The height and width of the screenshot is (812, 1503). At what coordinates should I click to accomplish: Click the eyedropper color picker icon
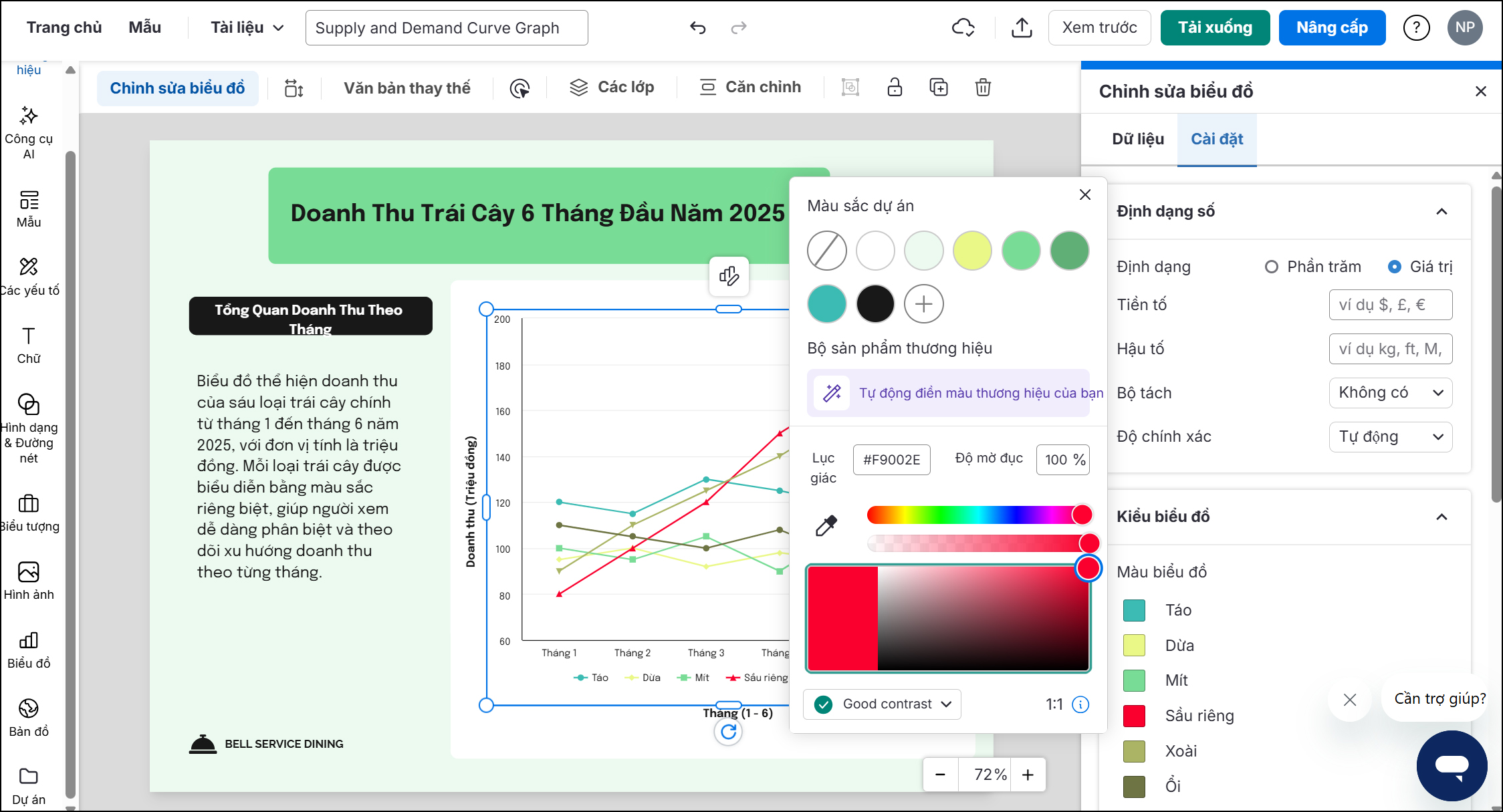coord(826,526)
